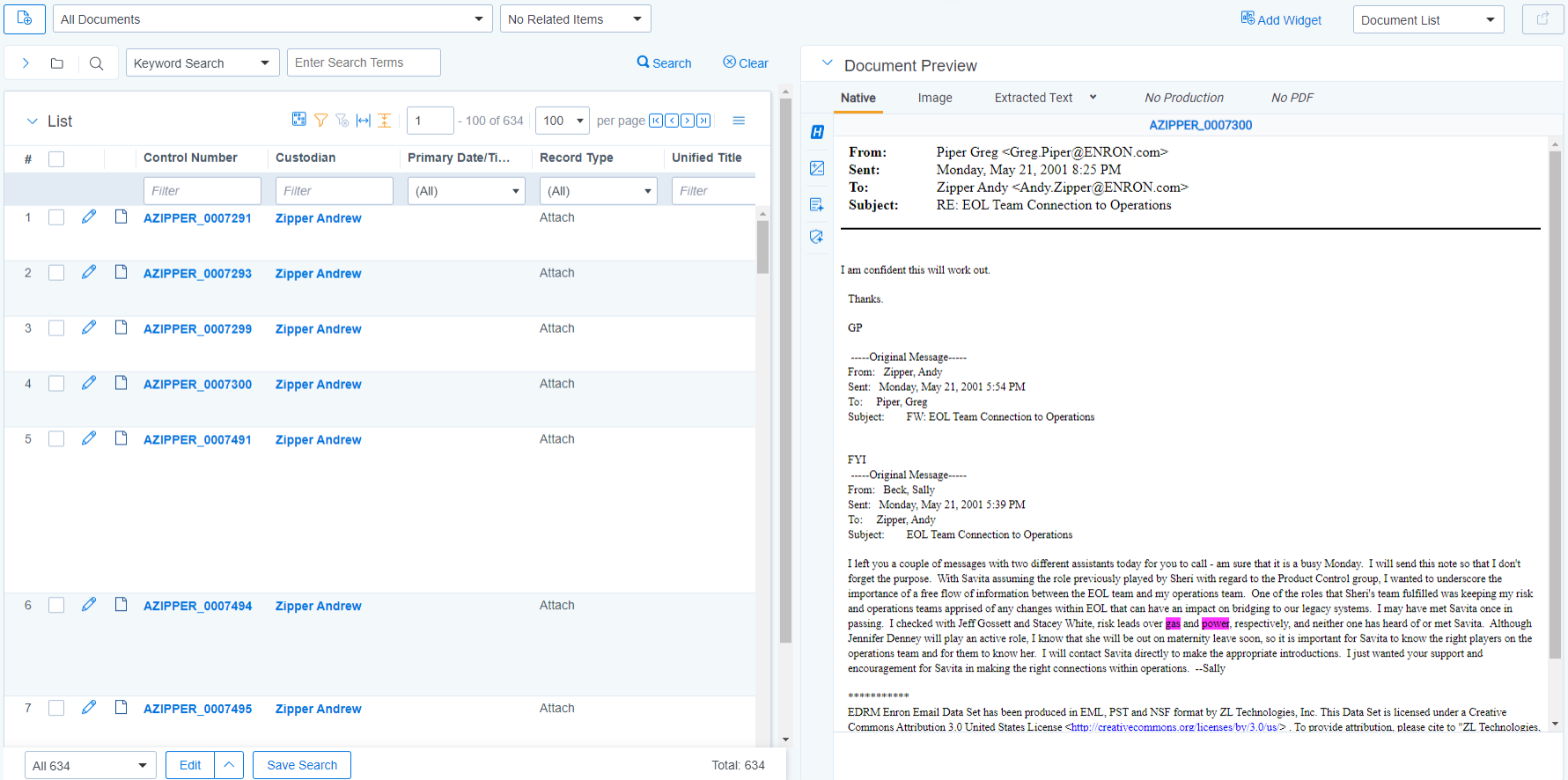The height and width of the screenshot is (780, 1568).
Task: Edit AZIPPER_0007291 with its pencil icon
Action: pos(89,217)
